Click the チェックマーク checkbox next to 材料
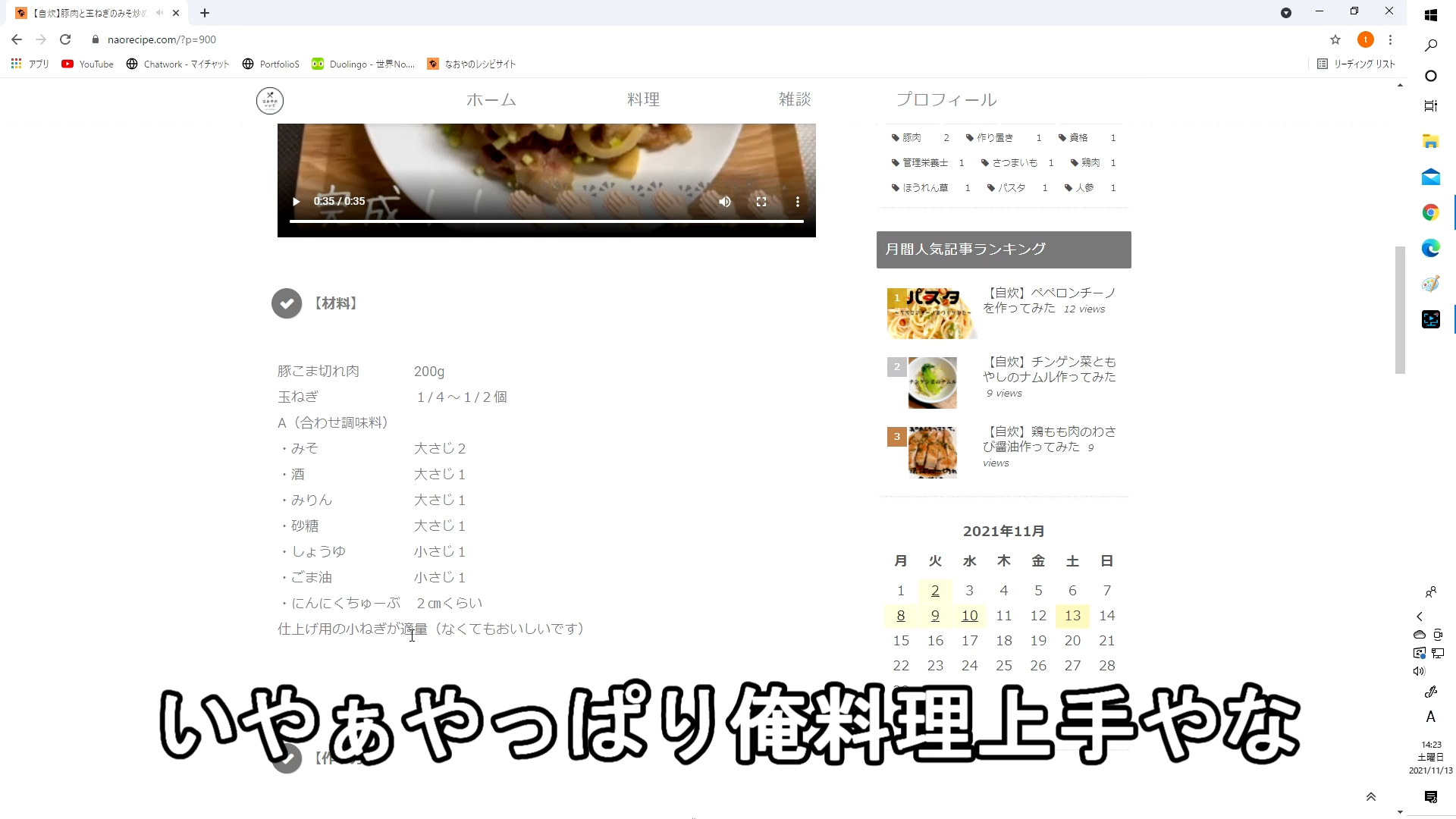Viewport: 1456px width, 819px height. click(287, 303)
